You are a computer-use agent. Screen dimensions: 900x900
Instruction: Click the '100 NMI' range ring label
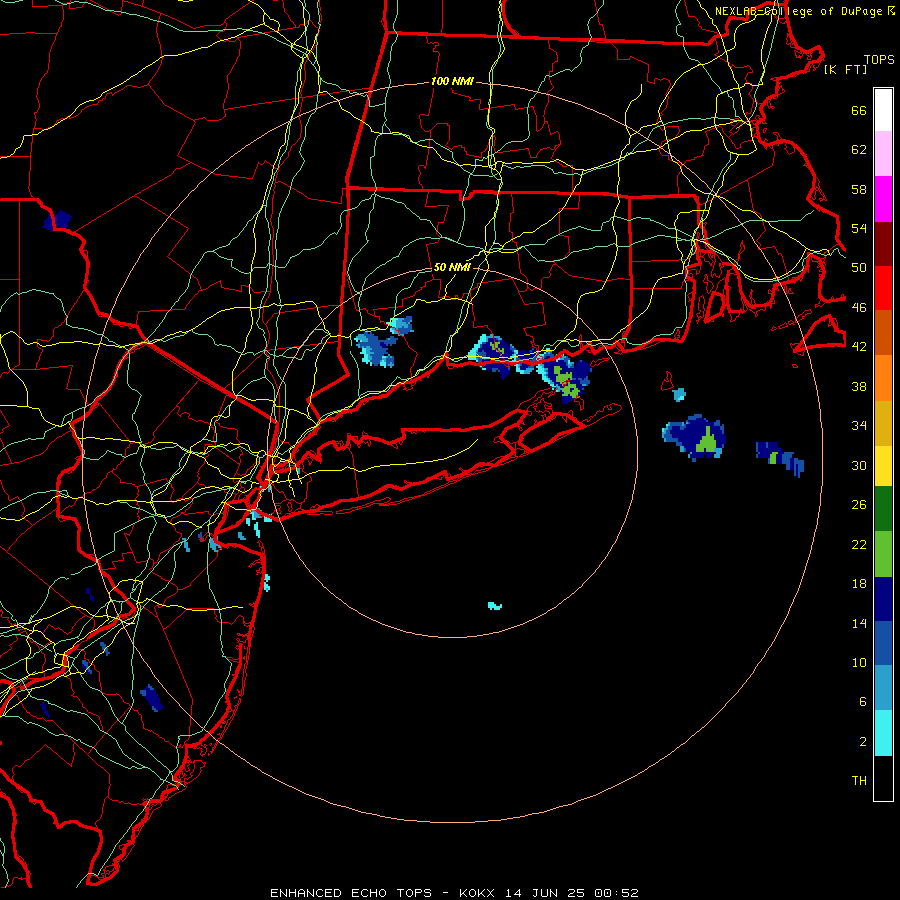click(x=452, y=82)
